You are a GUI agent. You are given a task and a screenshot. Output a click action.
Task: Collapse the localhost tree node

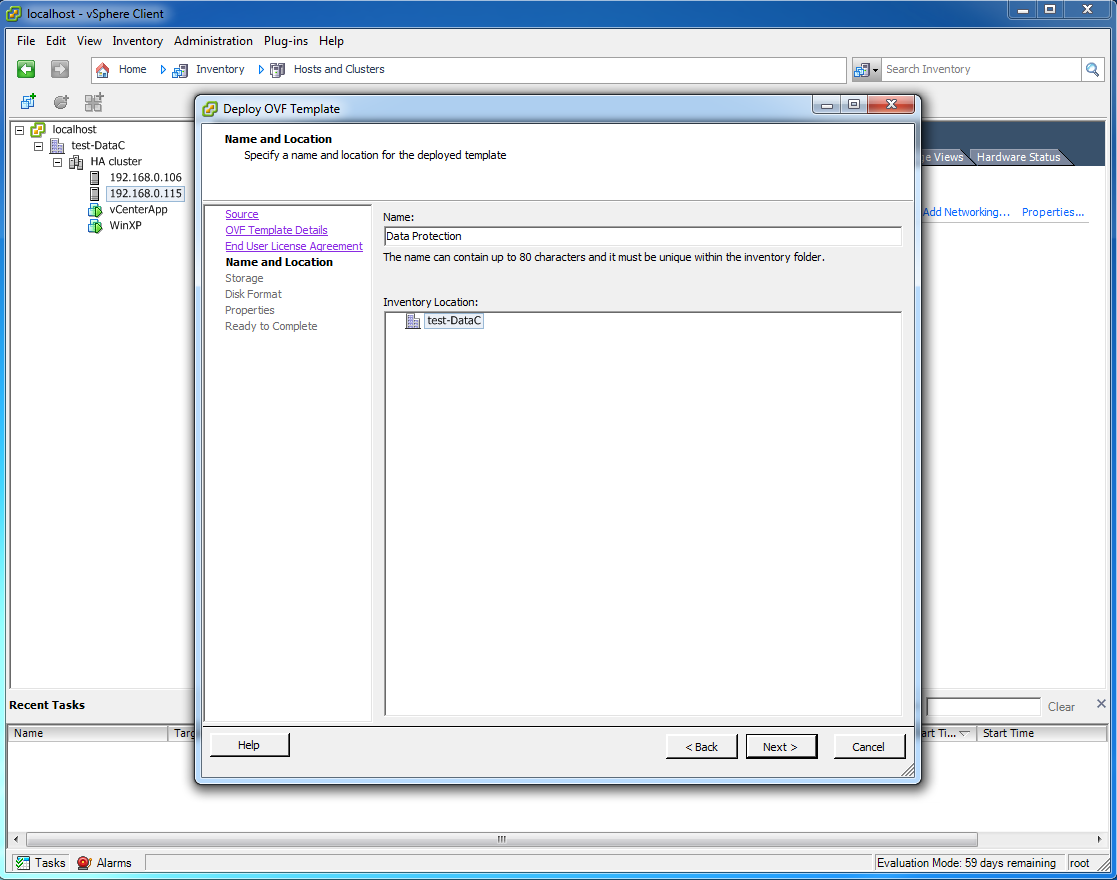(20, 130)
